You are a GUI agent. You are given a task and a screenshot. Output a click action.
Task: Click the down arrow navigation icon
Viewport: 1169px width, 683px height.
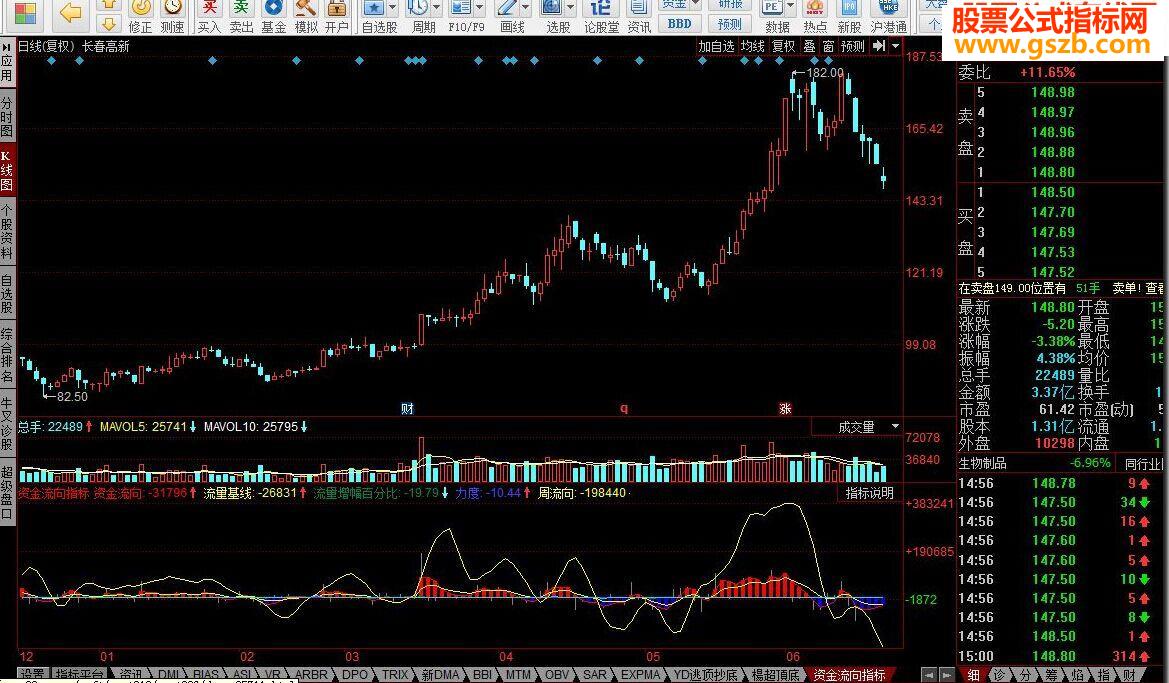coord(109,24)
